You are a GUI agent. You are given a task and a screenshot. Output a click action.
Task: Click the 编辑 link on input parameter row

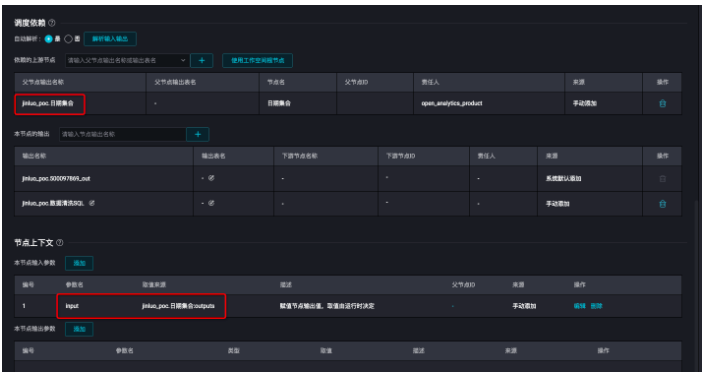point(579,306)
